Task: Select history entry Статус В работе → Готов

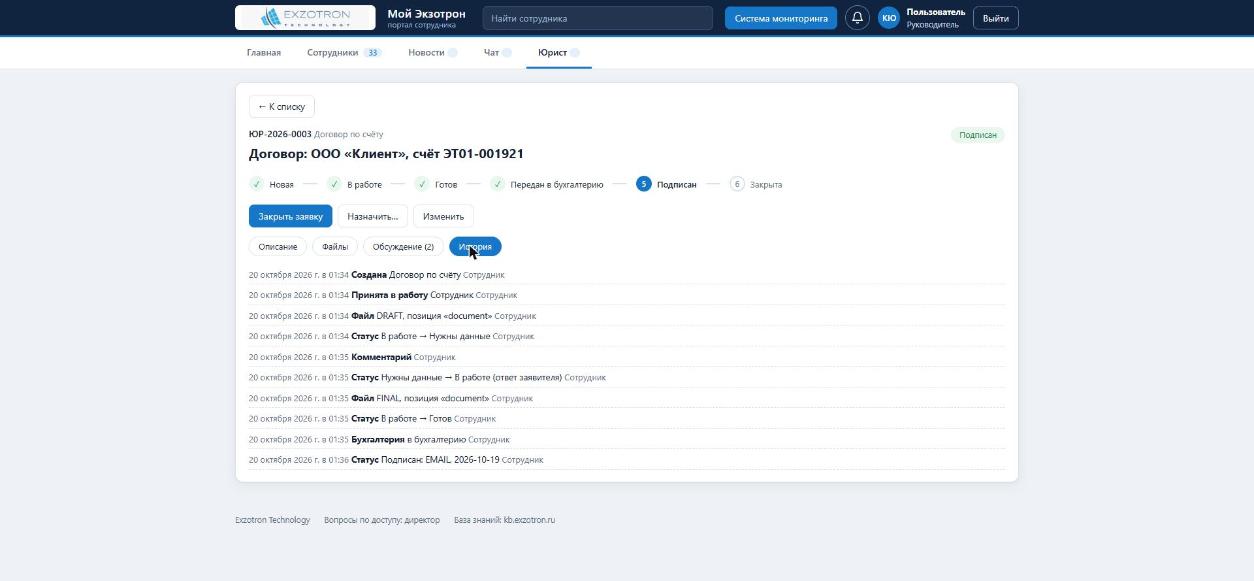Action: tap(627, 419)
